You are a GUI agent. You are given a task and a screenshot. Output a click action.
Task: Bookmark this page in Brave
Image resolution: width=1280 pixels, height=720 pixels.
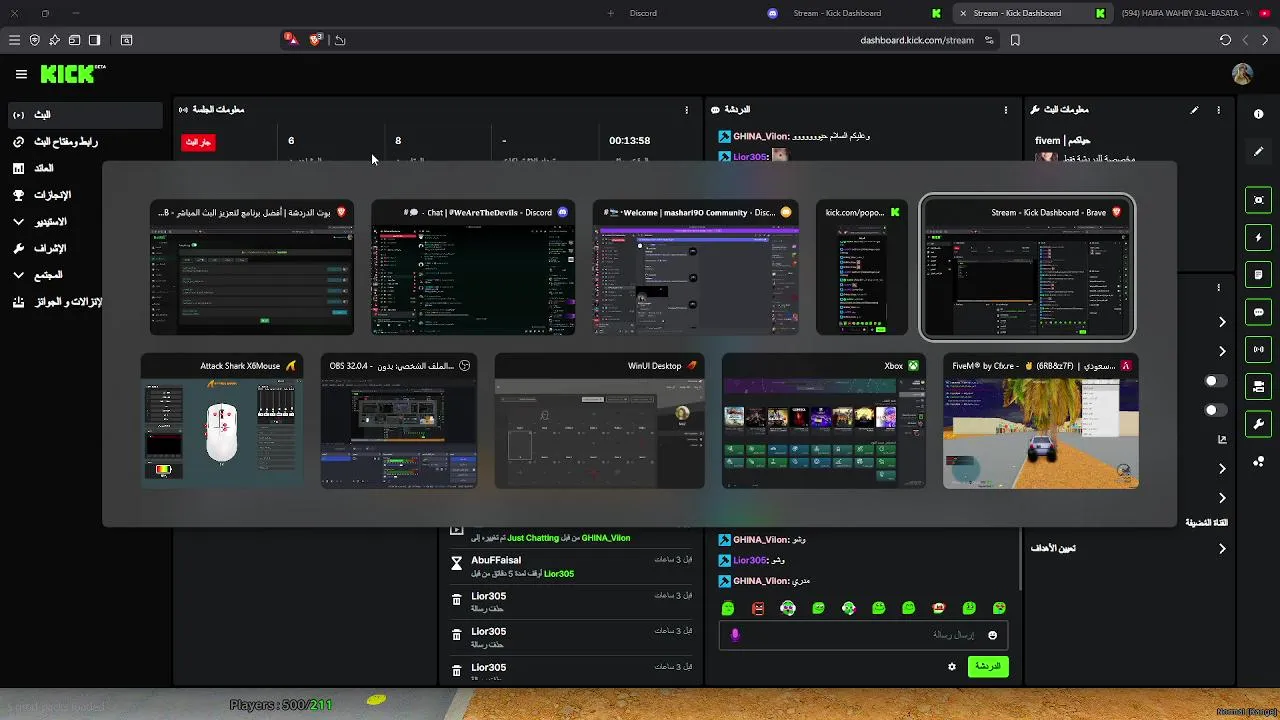[x=1015, y=40]
